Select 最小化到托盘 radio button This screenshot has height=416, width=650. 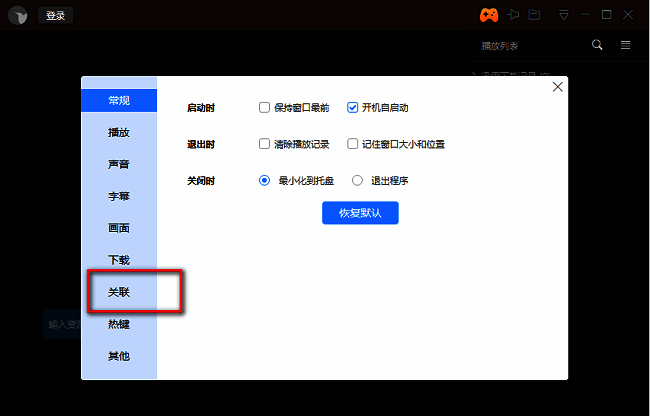click(264, 180)
